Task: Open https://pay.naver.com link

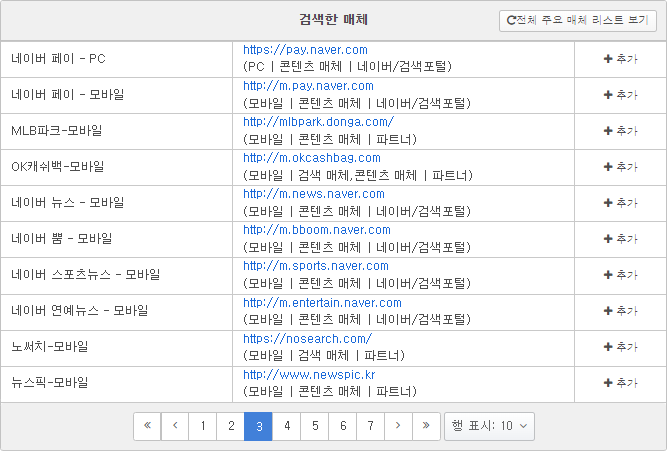Action: (x=305, y=50)
